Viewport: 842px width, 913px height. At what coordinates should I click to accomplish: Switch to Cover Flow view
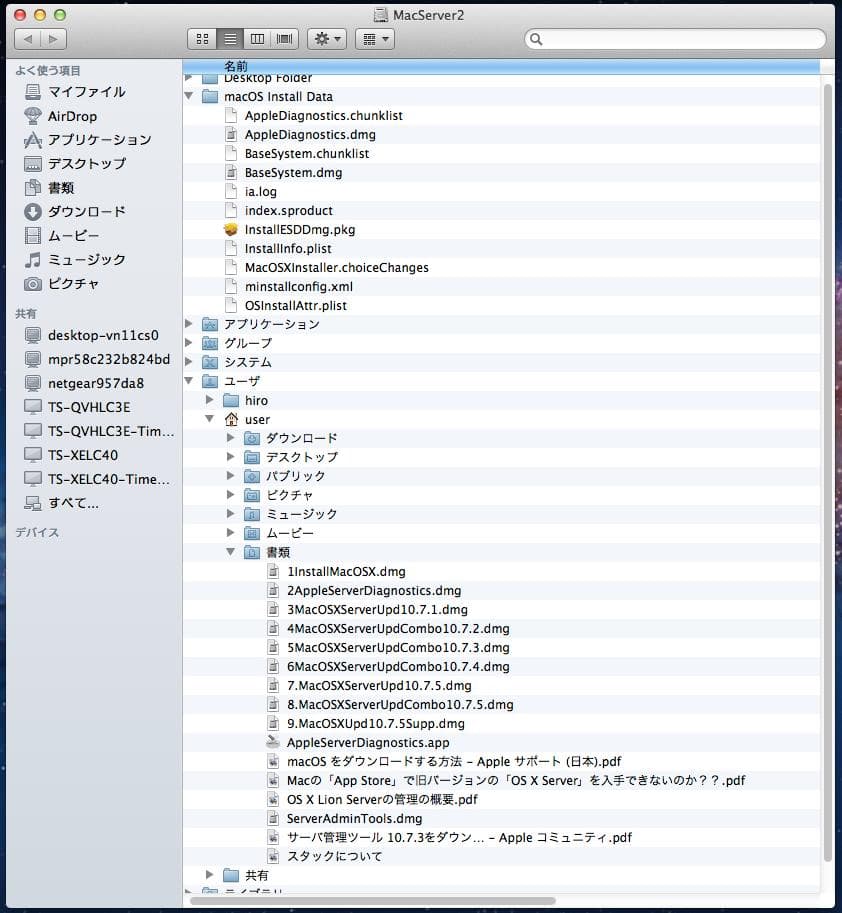[283, 38]
